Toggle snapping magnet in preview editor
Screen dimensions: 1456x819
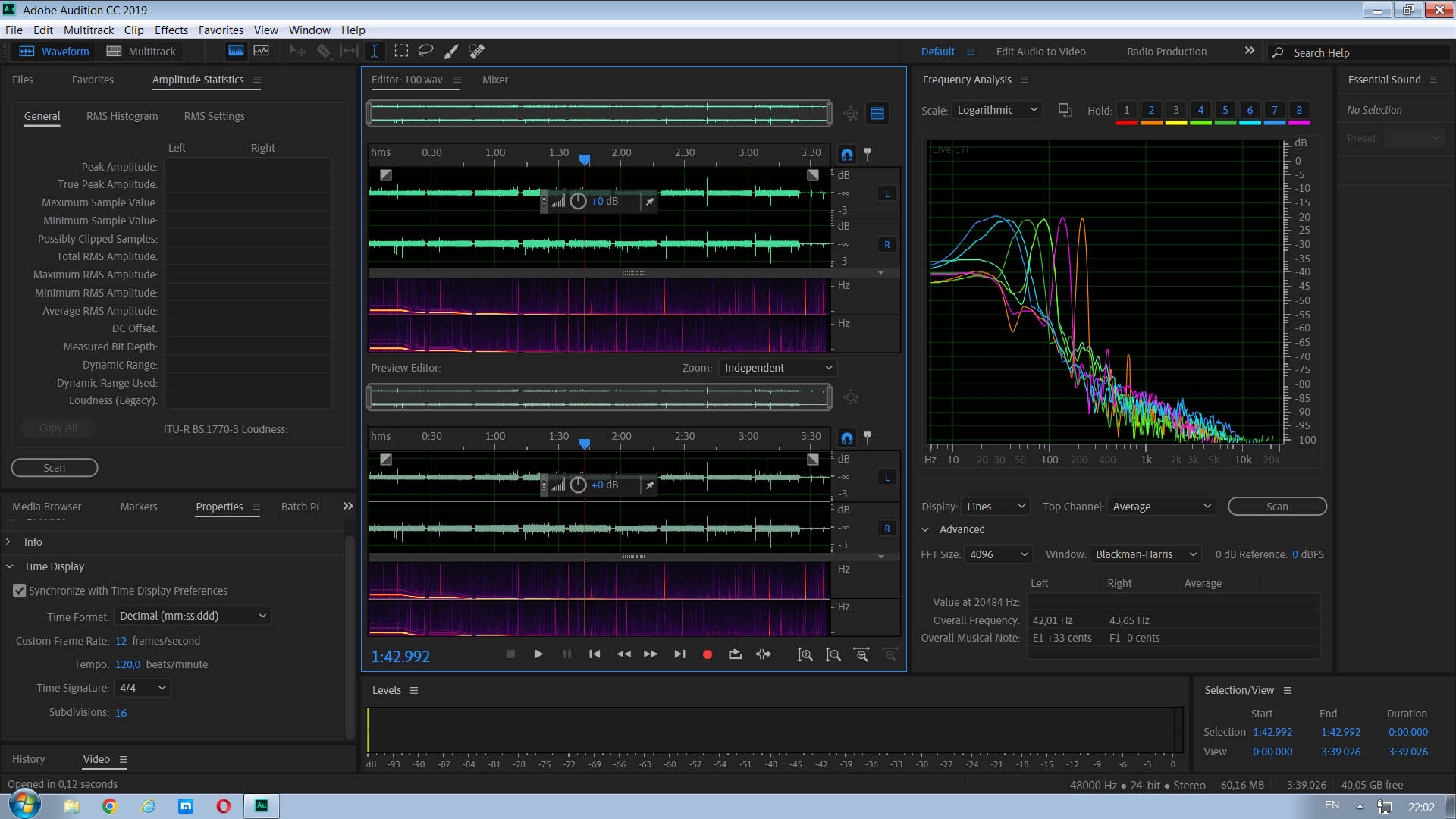(847, 438)
